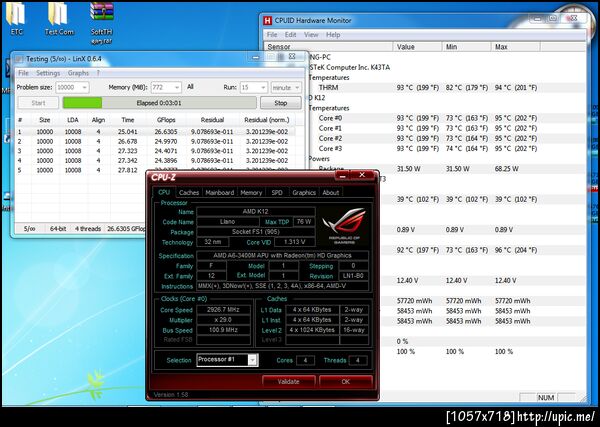Image resolution: width=600 pixels, height=427 pixels.
Task: Open the File menu in Hardware Monitor
Action: coord(272,34)
